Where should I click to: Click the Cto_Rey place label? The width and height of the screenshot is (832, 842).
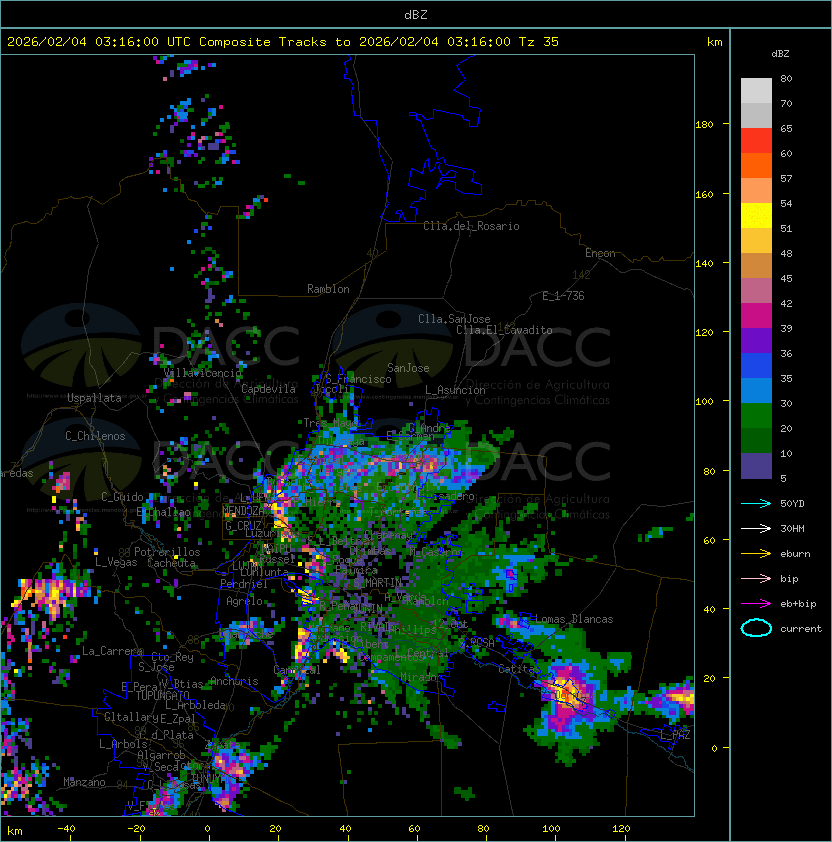tap(172, 657)
